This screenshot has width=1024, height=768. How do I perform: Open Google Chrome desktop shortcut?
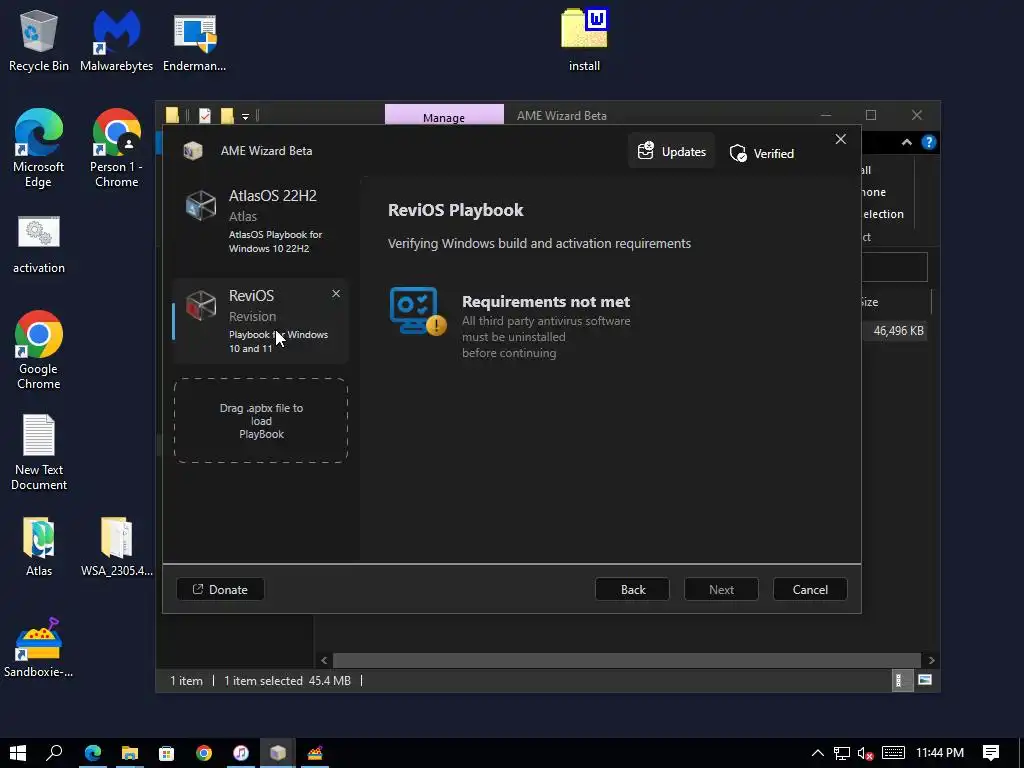[39, 350]
